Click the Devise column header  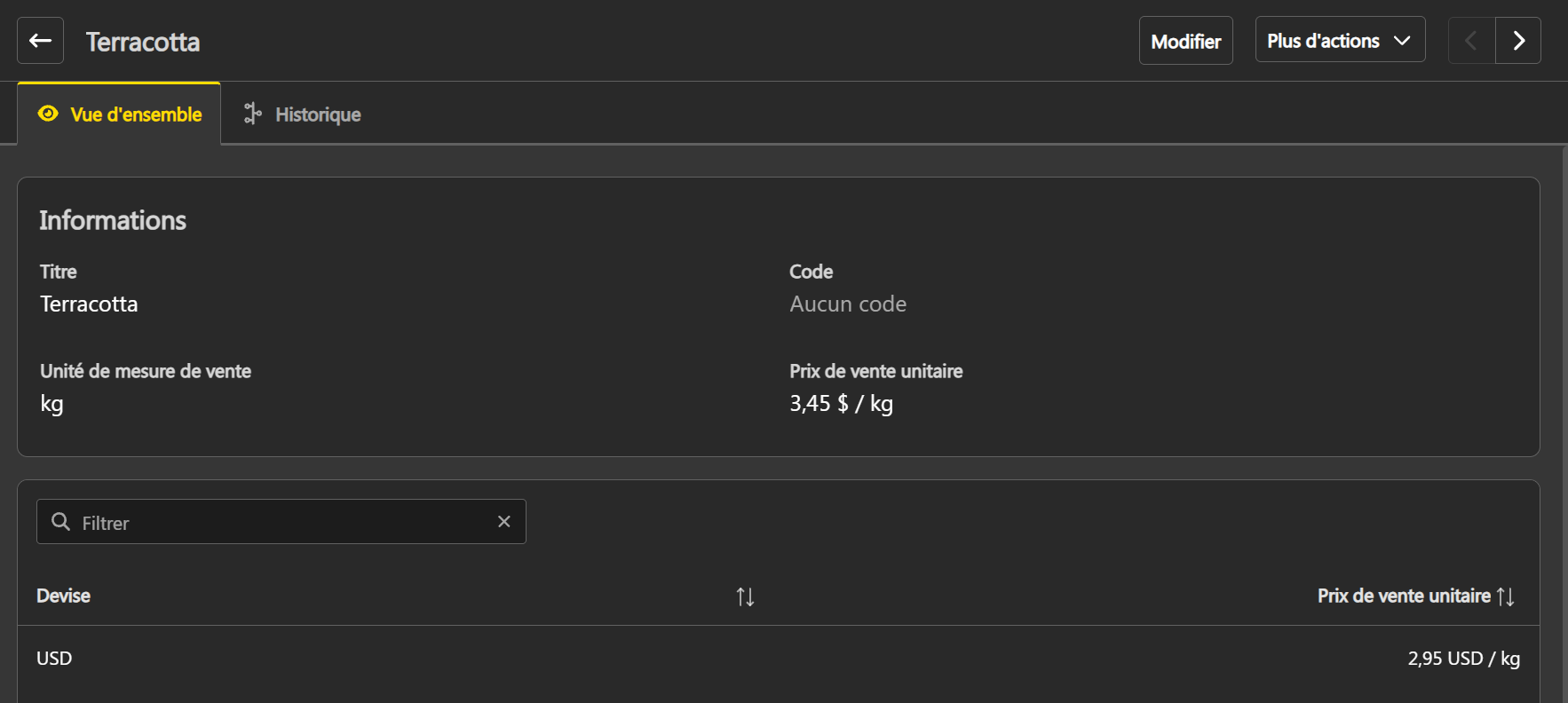click(64, 596)
